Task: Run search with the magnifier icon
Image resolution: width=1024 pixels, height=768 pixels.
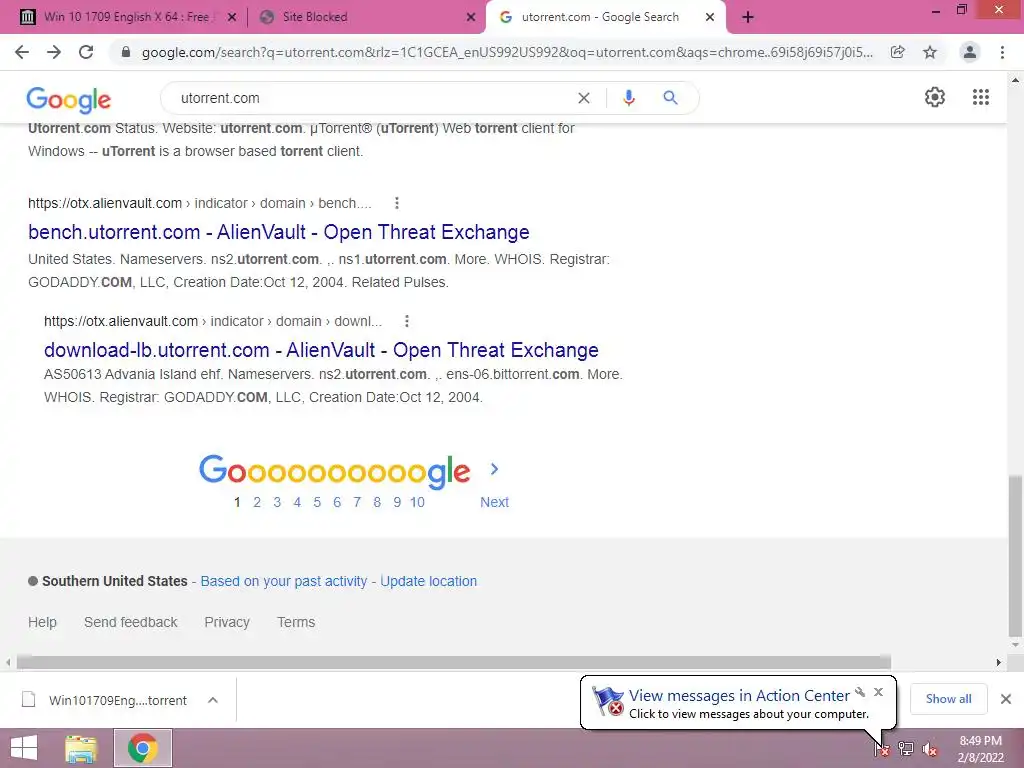Action: click(x=670, y=98)
